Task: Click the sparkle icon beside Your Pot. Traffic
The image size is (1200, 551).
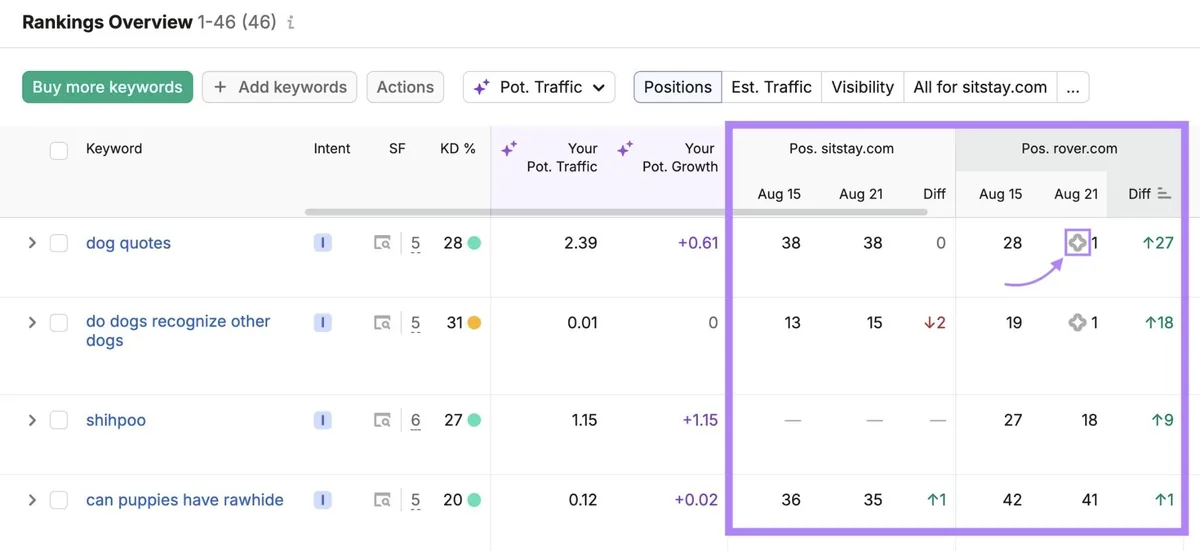Action: pos(509,149)
